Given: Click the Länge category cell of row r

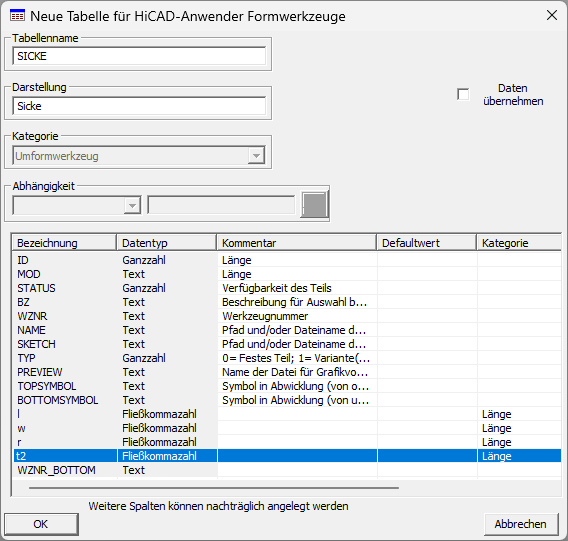Looking at the screenshot, I should point(519,442).
